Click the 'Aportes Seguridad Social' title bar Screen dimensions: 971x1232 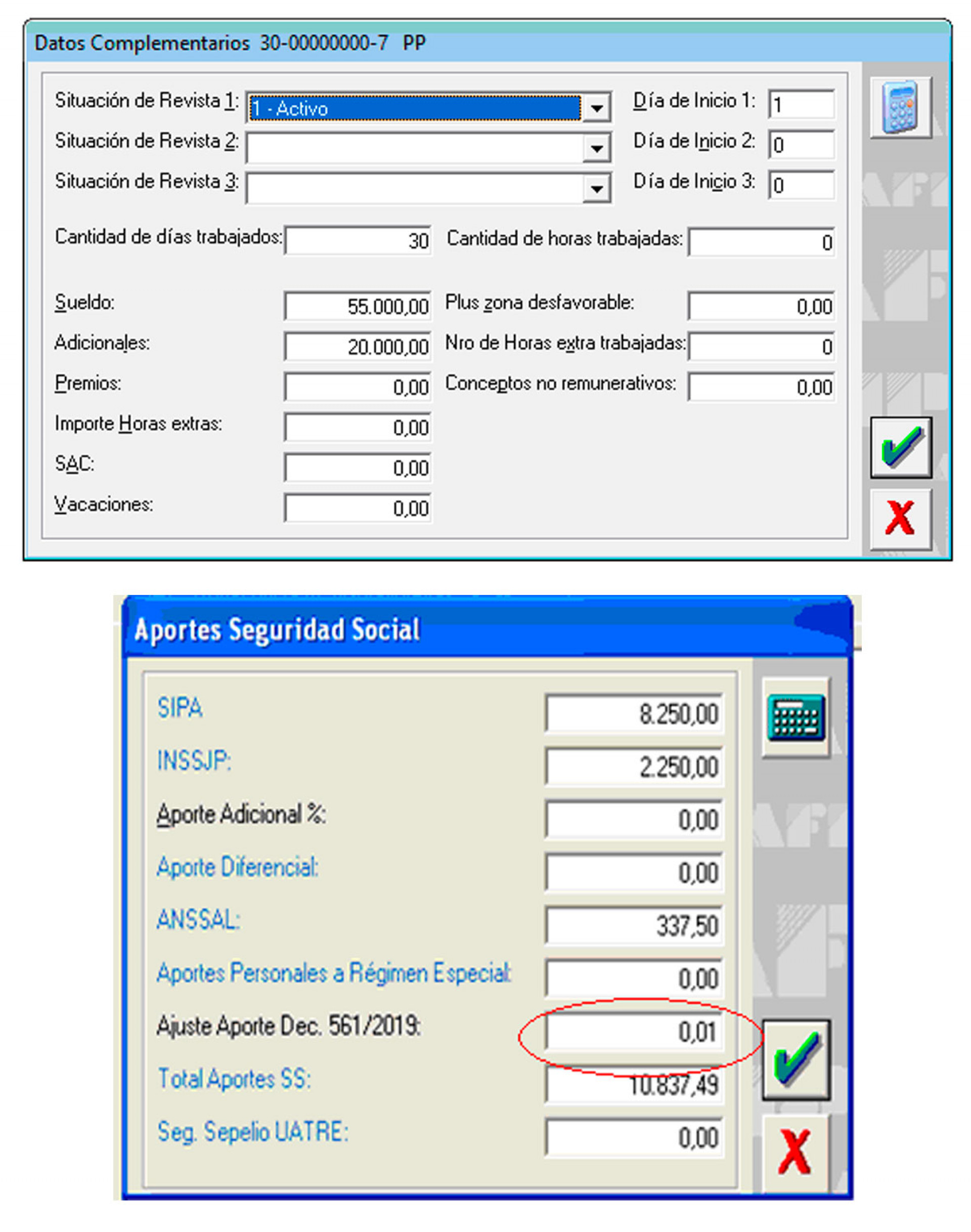click(487, 628)
